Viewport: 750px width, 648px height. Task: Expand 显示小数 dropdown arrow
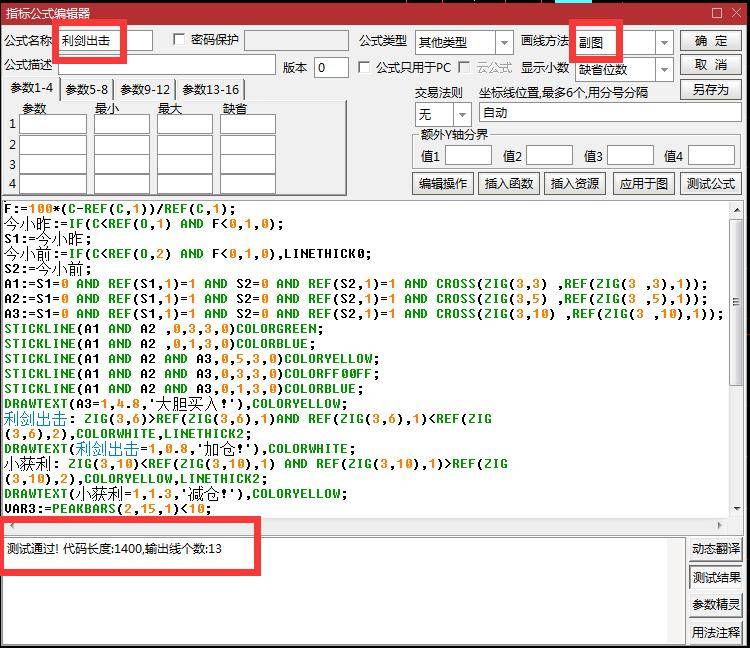(x=664, y=70)
